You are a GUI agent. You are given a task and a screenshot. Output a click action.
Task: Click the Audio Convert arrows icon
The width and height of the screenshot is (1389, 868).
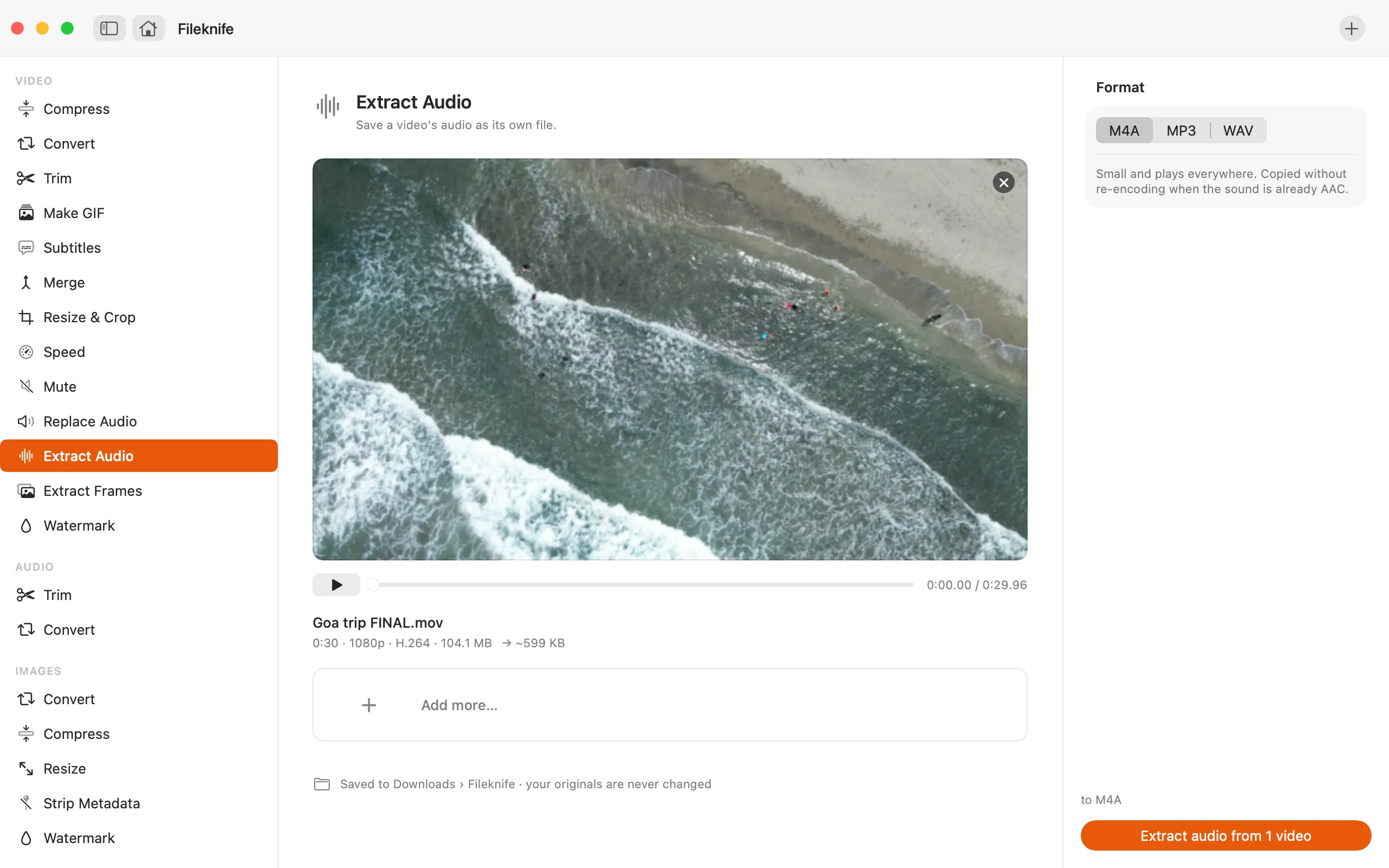pyautogui.click(x=26, y=630)
